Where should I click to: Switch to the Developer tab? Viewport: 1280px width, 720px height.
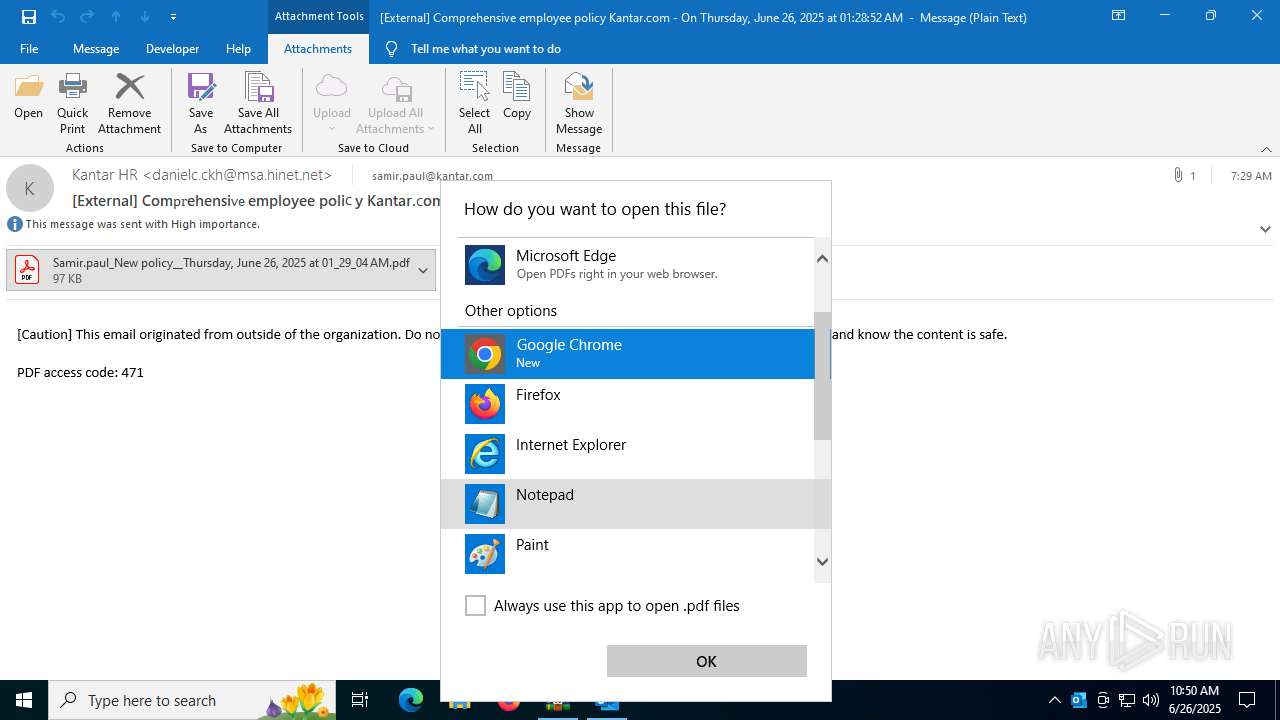172,49
